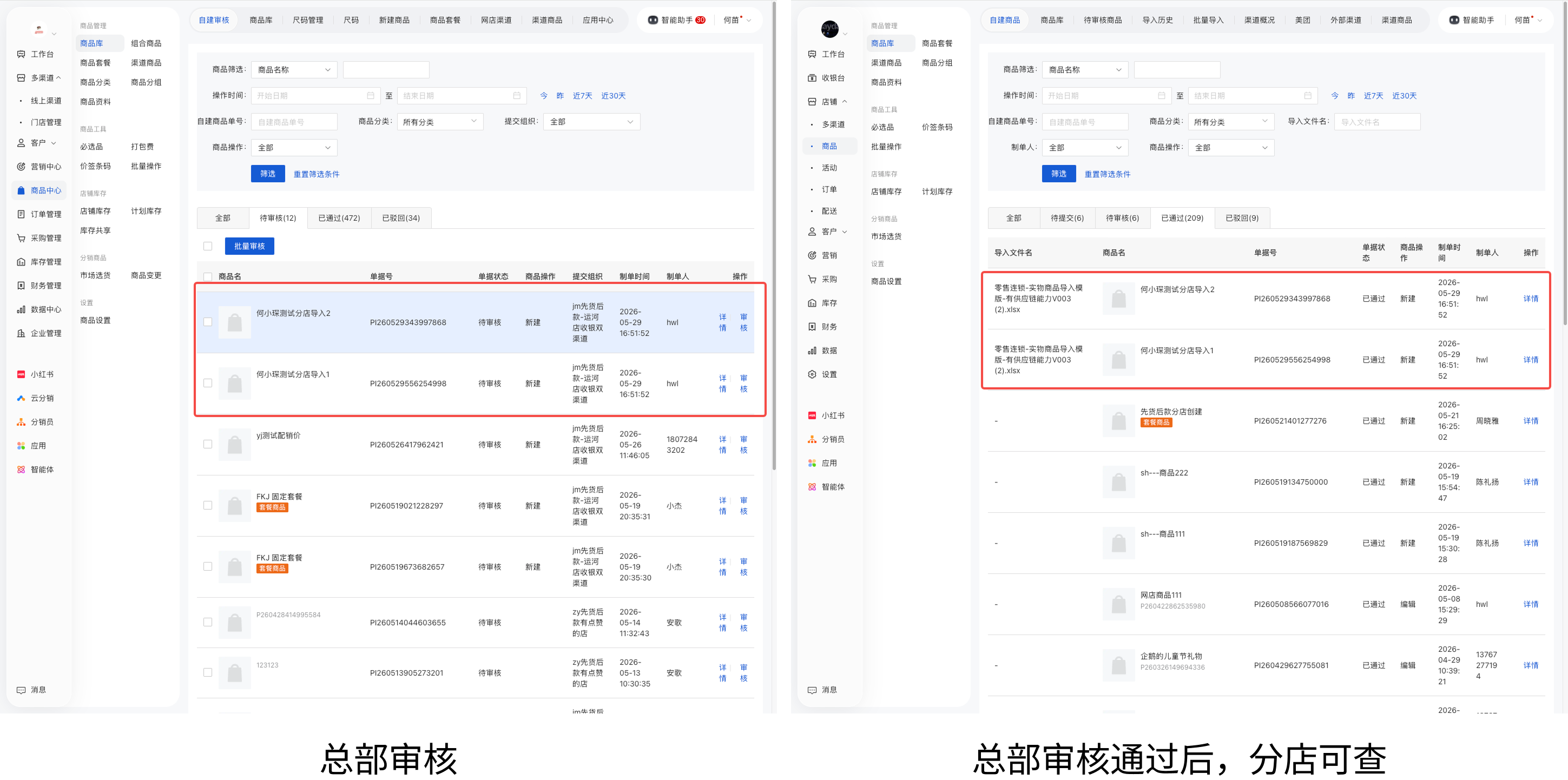
Task: Switch to 待审核(12) tab in left window
Action: tap(278, 218)
